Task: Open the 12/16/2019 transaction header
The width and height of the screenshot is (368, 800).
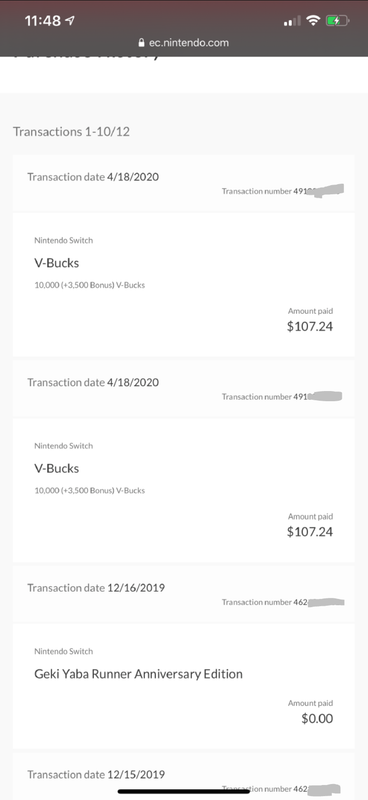Action: [x=184, y=594]
